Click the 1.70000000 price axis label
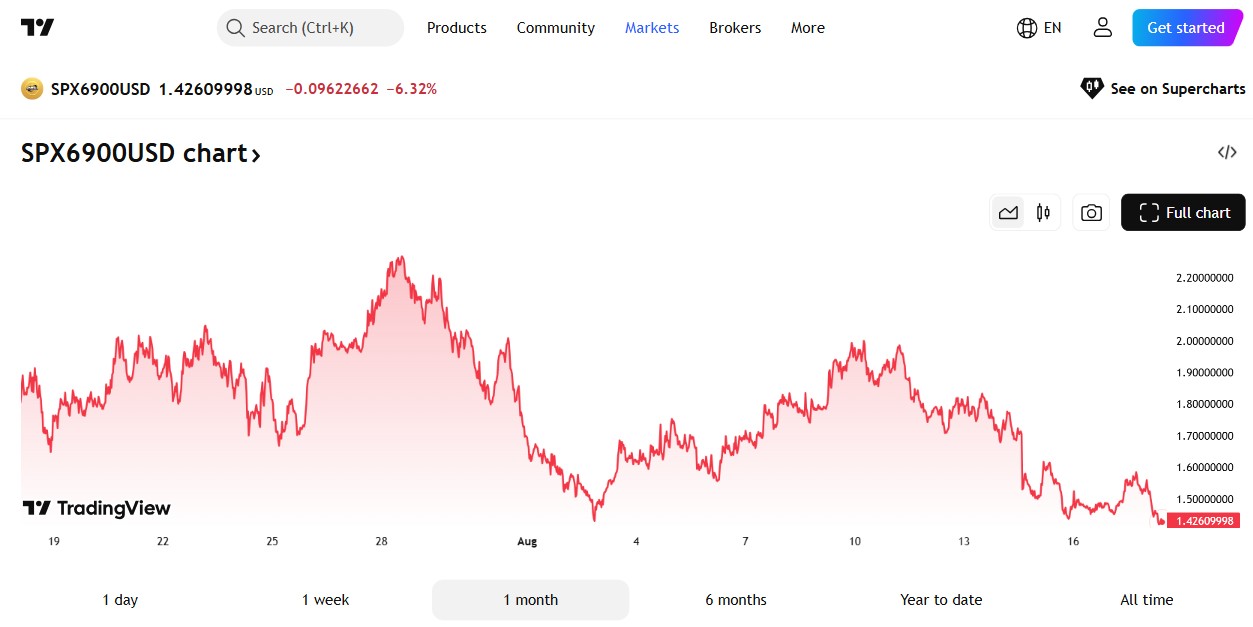Image resolution: width=1253 pixels, height=627 pixels. tap(1204, 436)
